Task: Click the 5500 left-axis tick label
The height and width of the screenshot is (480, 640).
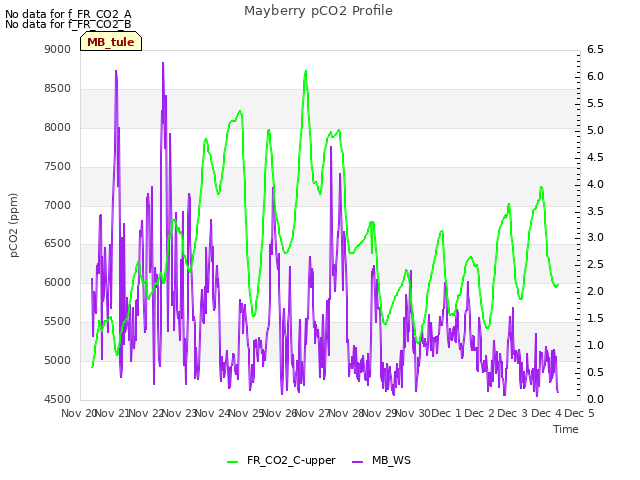Action: [x=58, y=321]
